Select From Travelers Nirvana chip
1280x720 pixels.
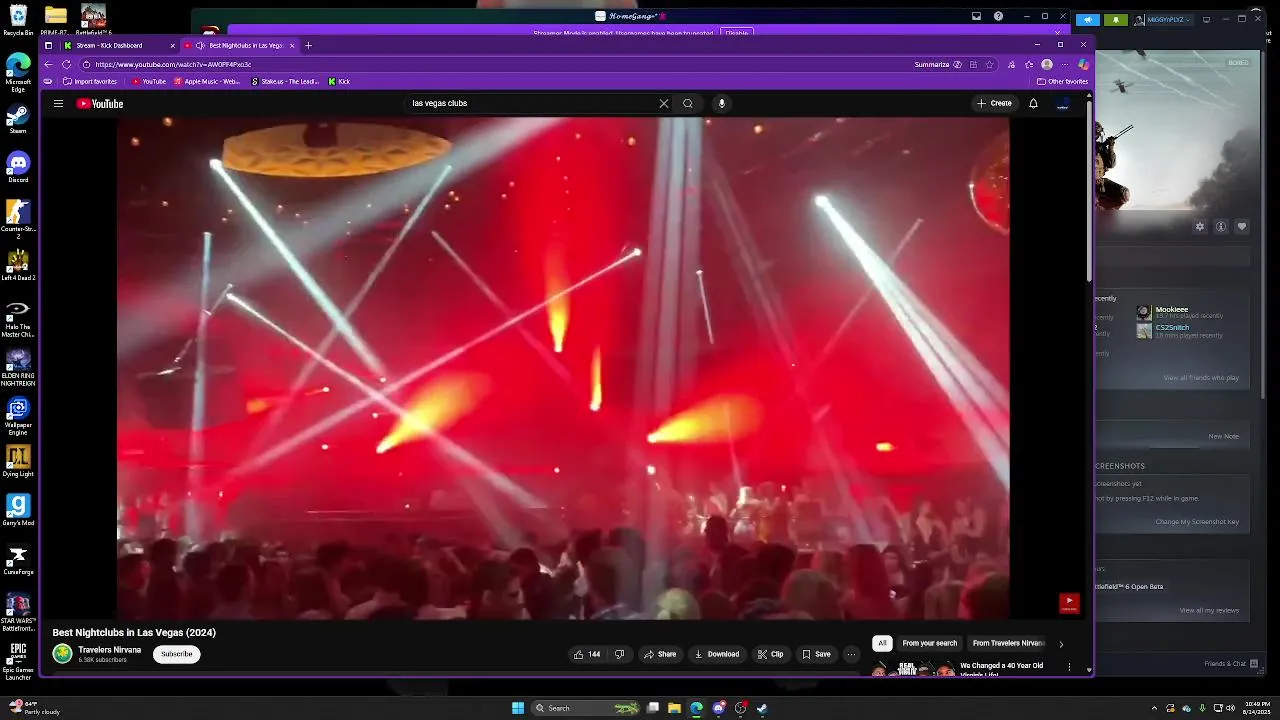click(1008, 643)
